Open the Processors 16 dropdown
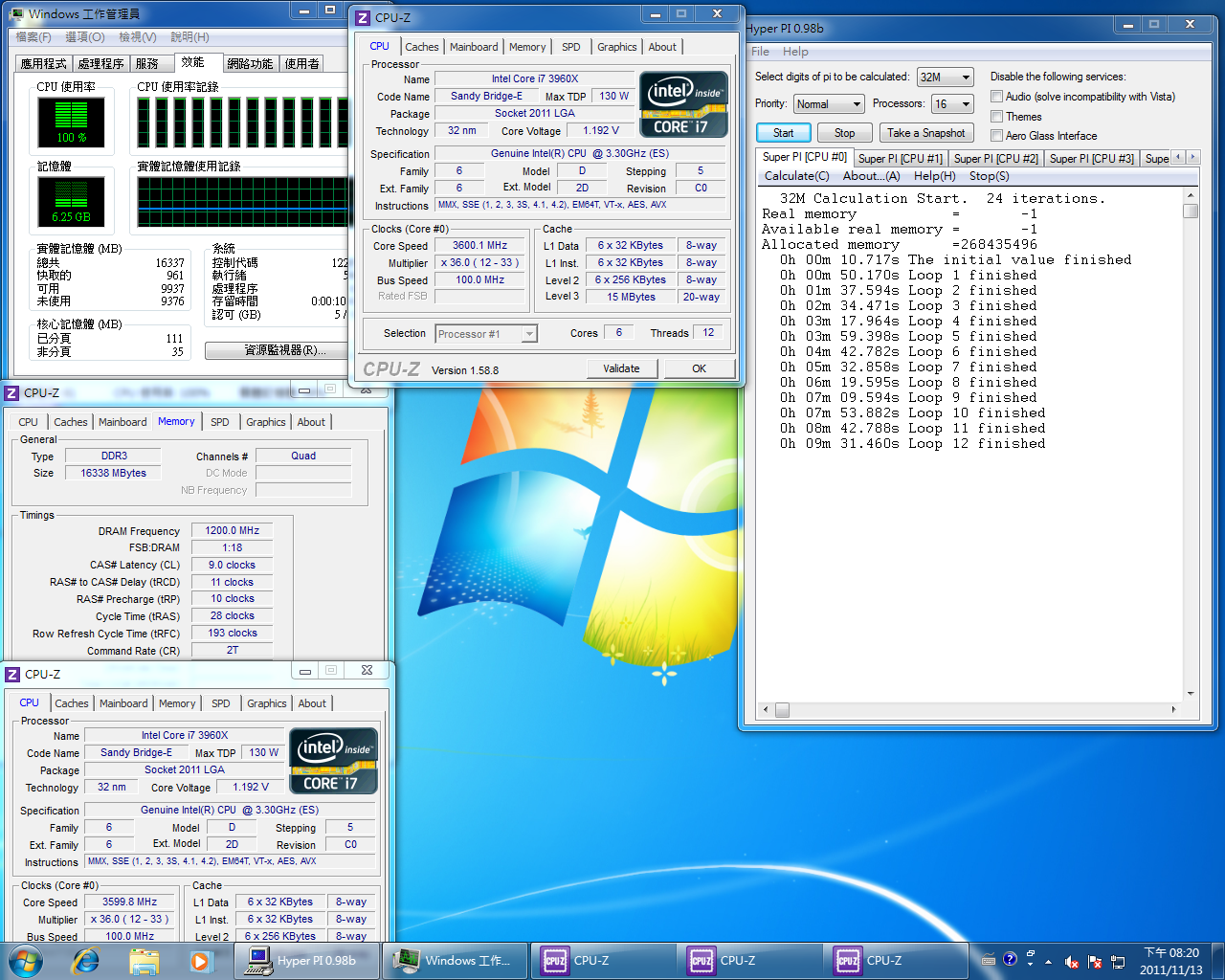 [x=952, y=103]
